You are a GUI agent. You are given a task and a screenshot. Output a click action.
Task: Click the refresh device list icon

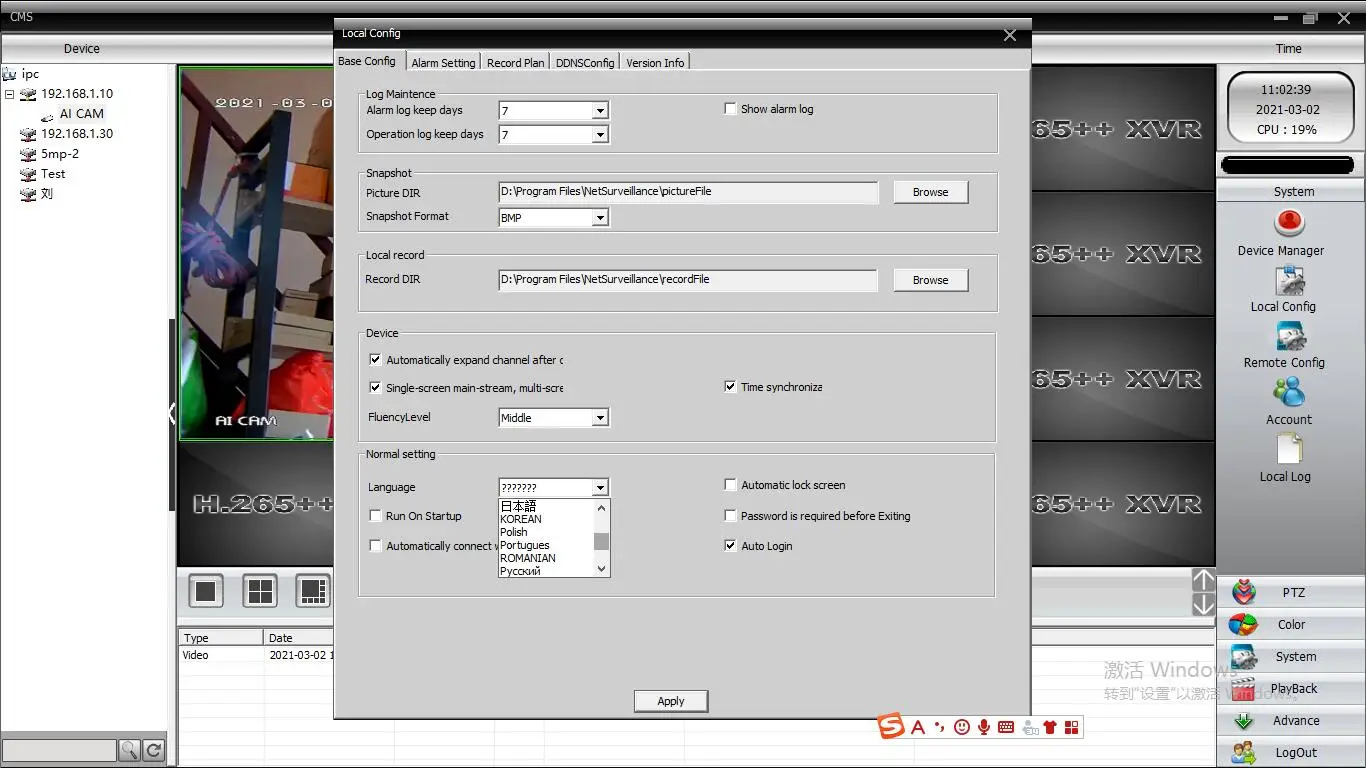coord(154,750)
